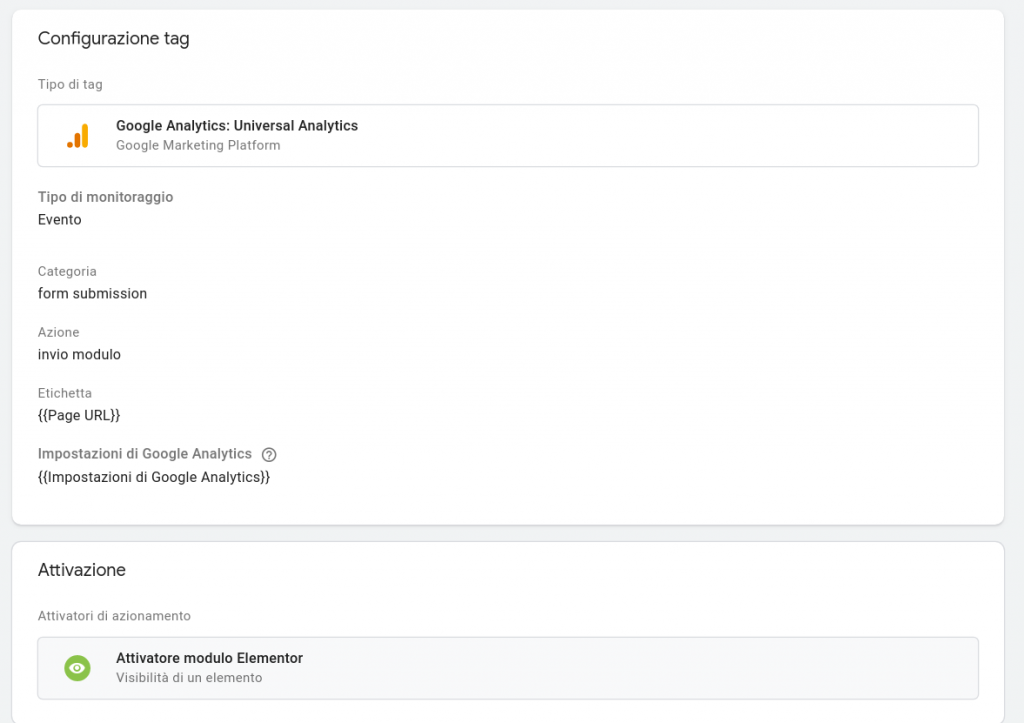Viewport: 1024px width, 723px height.
Task: Click the Etichetta field label
Action: point(64,393)
